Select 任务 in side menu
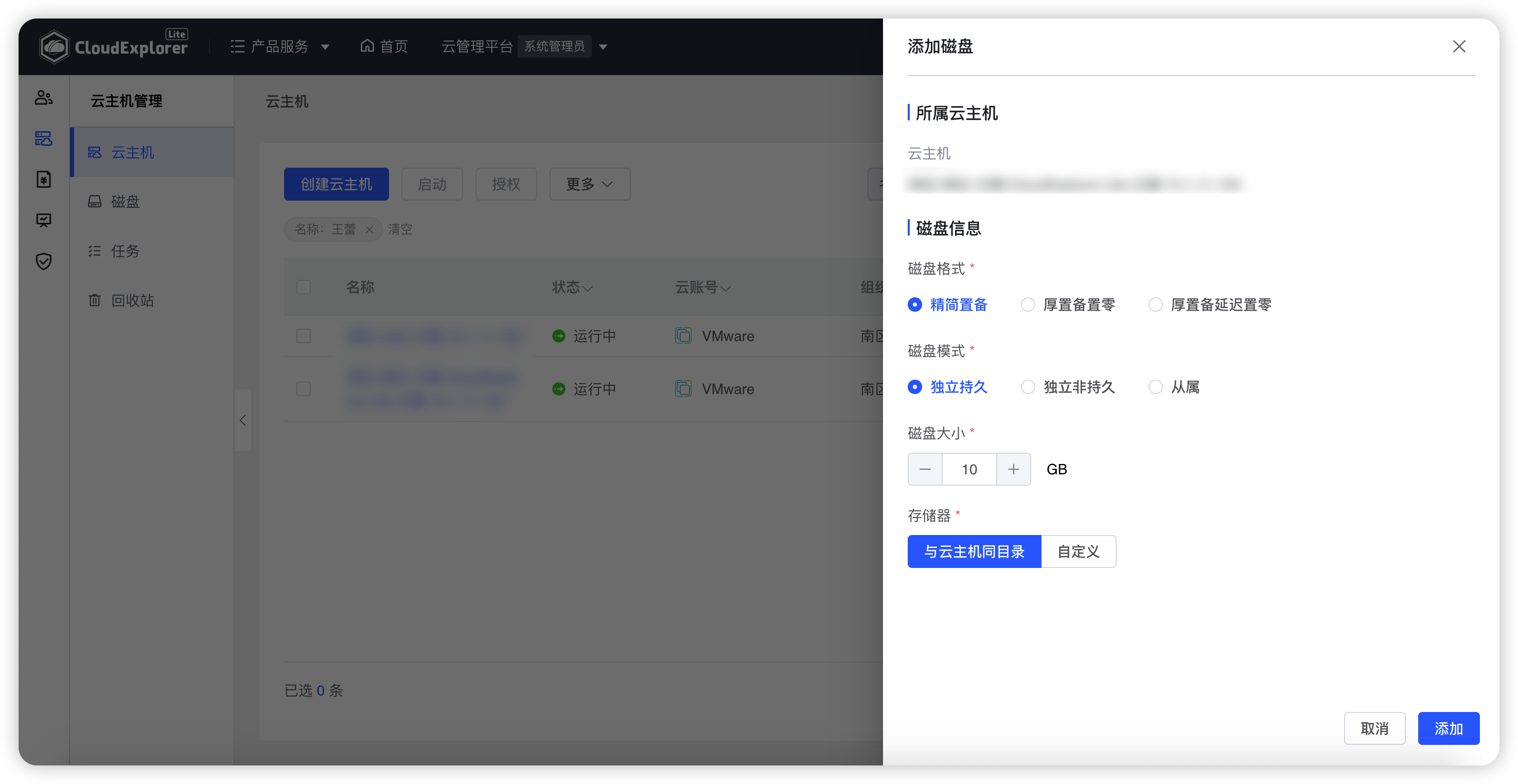This screenshot has width=1518, height=784. click(152, 251)
